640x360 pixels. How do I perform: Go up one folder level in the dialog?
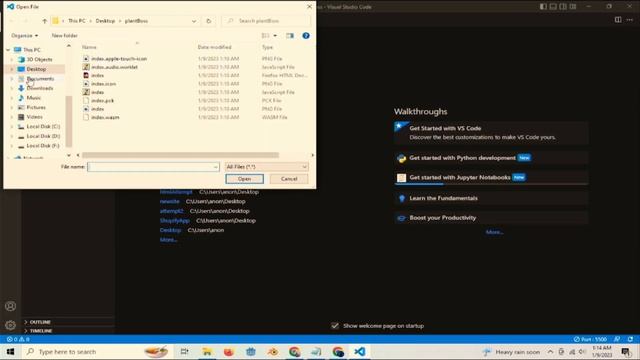pyautogui.click(x=44, y=21)
